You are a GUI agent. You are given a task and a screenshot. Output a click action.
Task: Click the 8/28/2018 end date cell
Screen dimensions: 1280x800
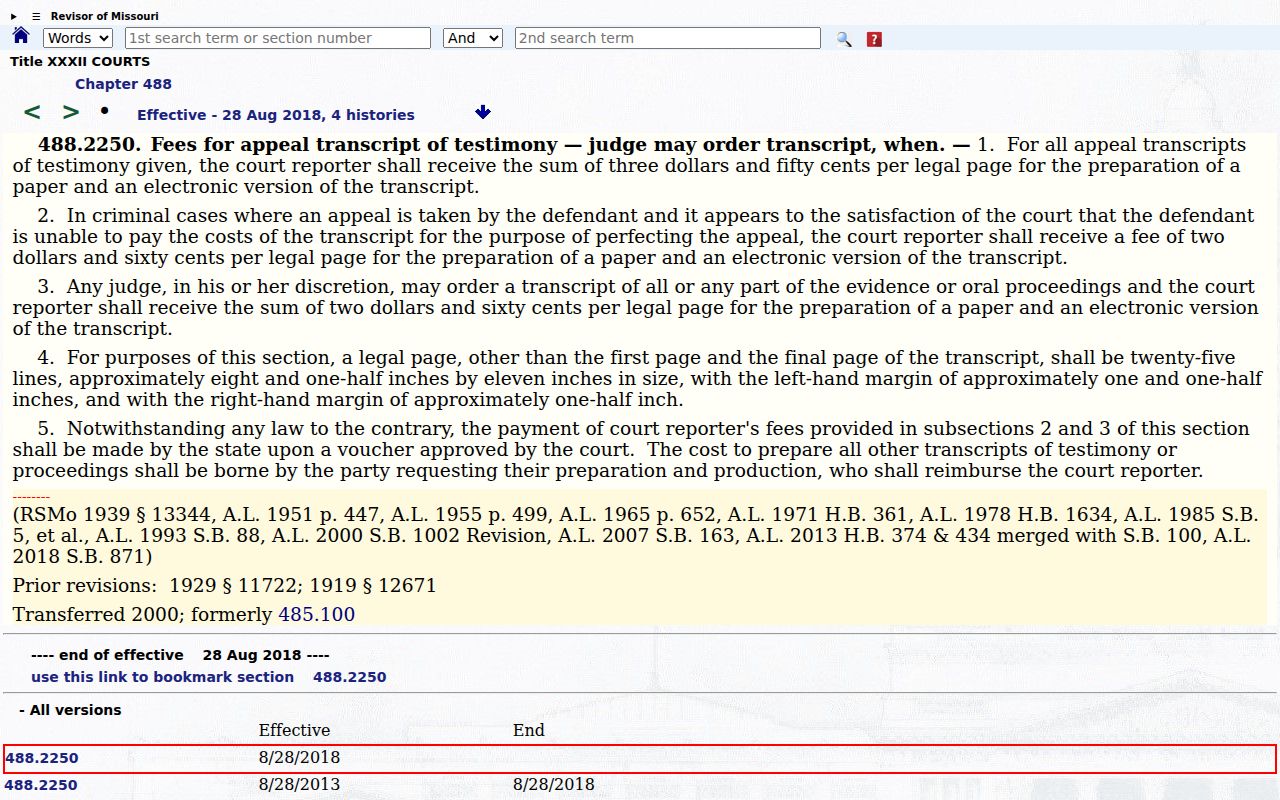[x=553, y=784]
